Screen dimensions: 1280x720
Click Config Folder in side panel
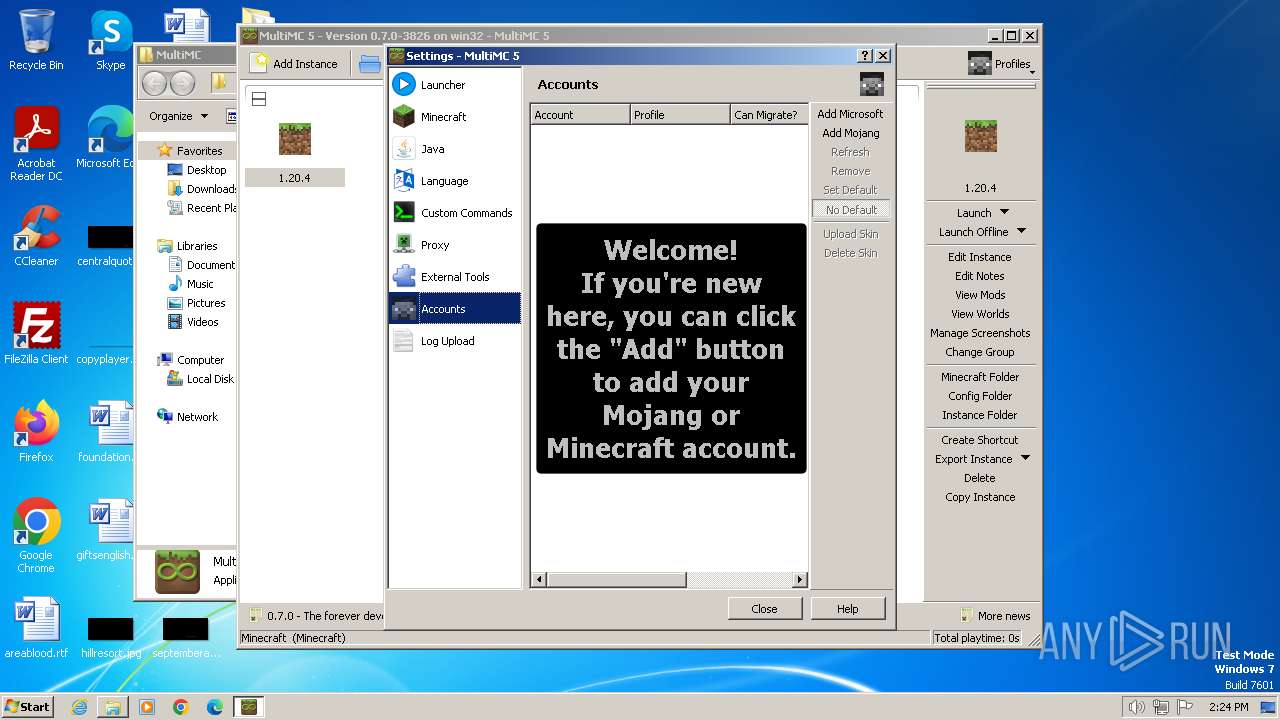pos(979,396)
